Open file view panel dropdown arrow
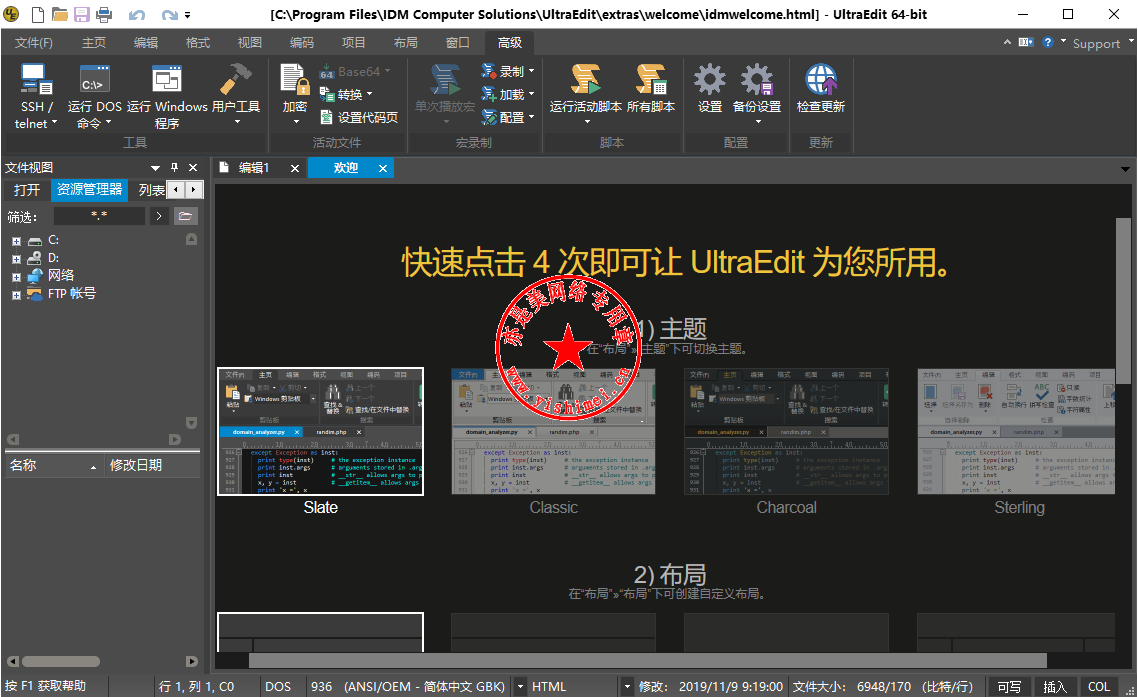1138x697 pixels. [x=155, y=168]
